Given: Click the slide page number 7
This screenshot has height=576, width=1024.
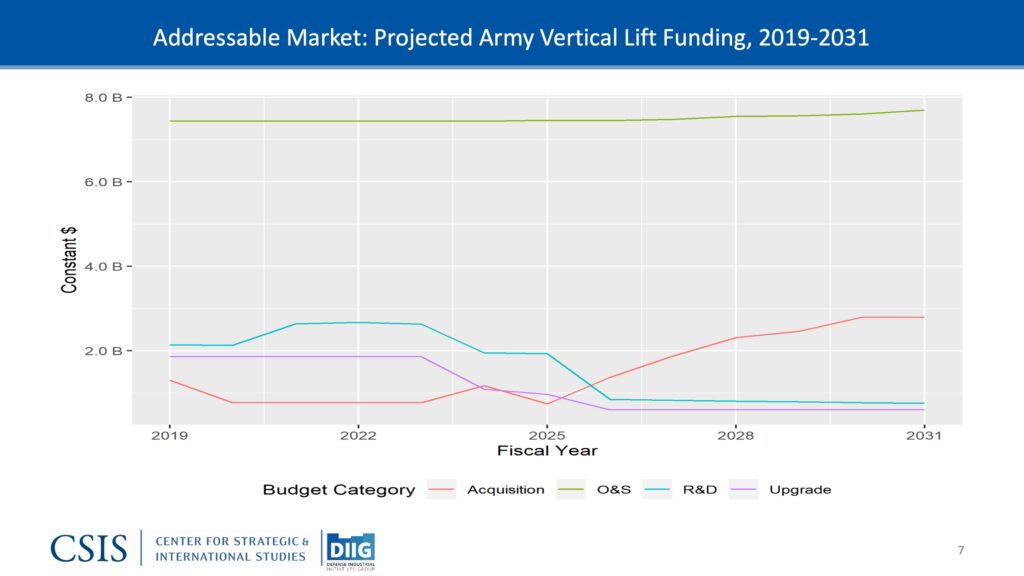Looking at the screenshot, I should 960,551.
